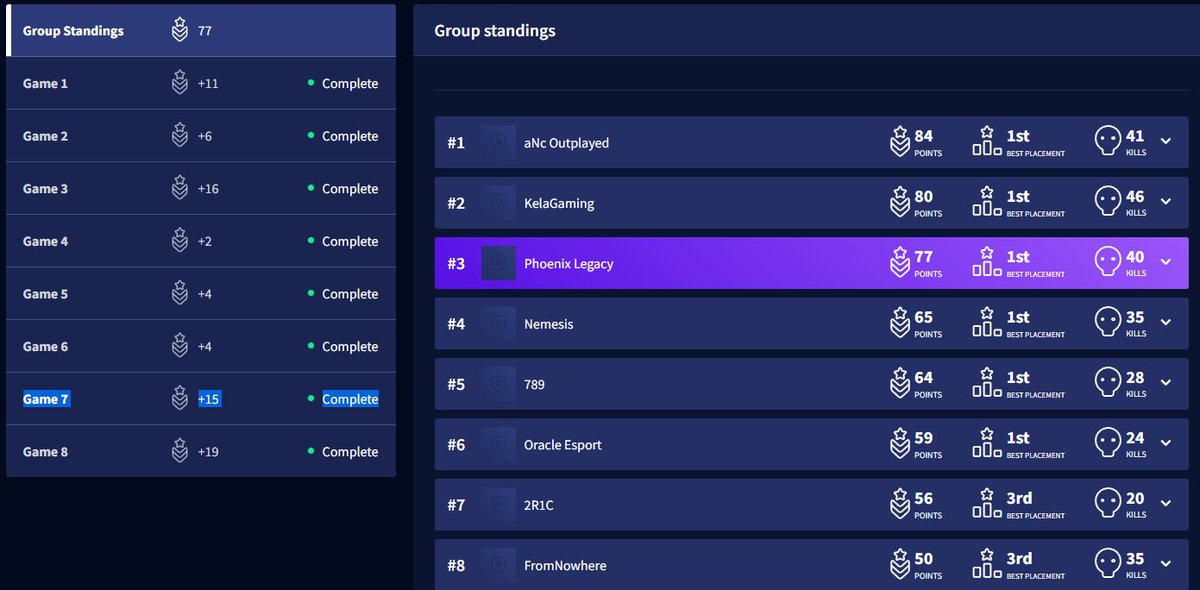Image resolution: width=1200 pixels, height=590 pixels.
Task: Click the Nemesis team logo
Action: tap(498, 324)
